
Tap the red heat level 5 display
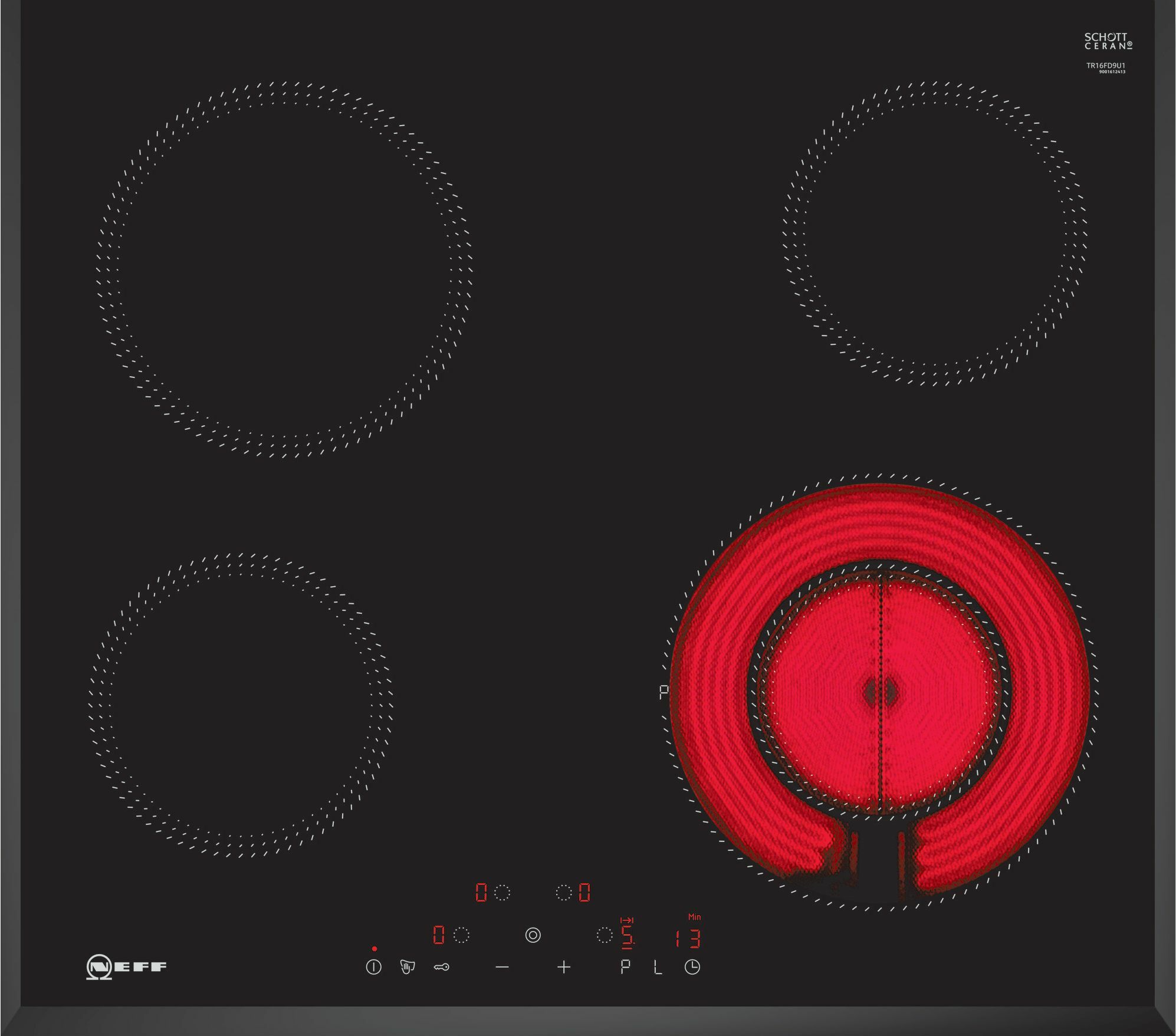(x=628, y=937)
